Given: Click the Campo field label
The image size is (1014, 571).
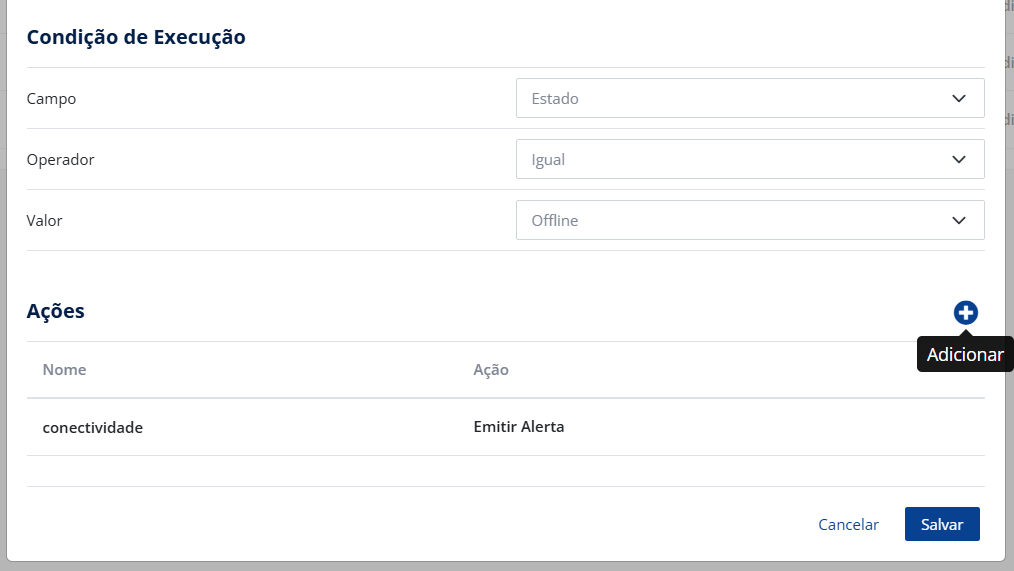Looking at the screenshot, I should [x=51, y=99].
